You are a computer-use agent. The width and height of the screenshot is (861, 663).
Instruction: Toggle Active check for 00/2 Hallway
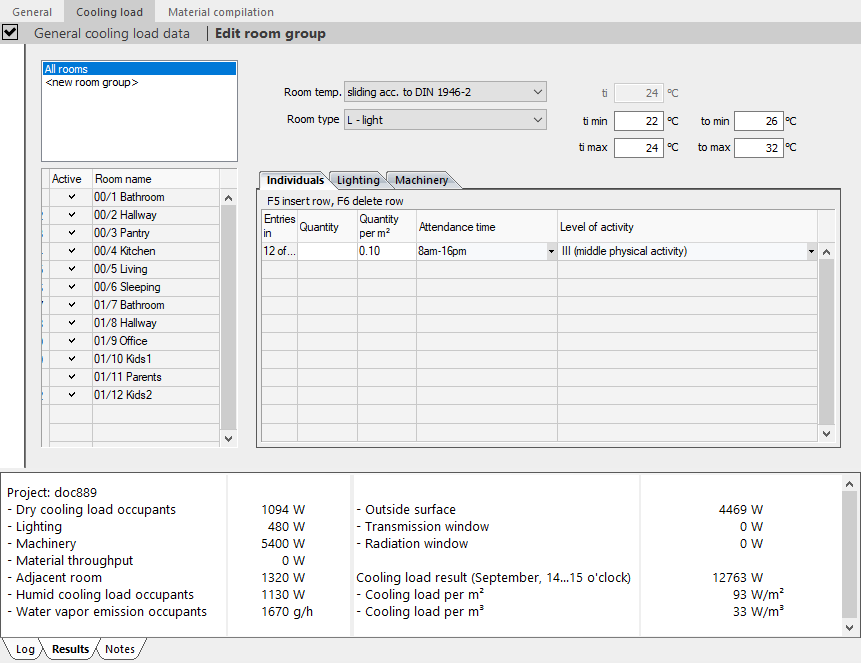point(71,215)
